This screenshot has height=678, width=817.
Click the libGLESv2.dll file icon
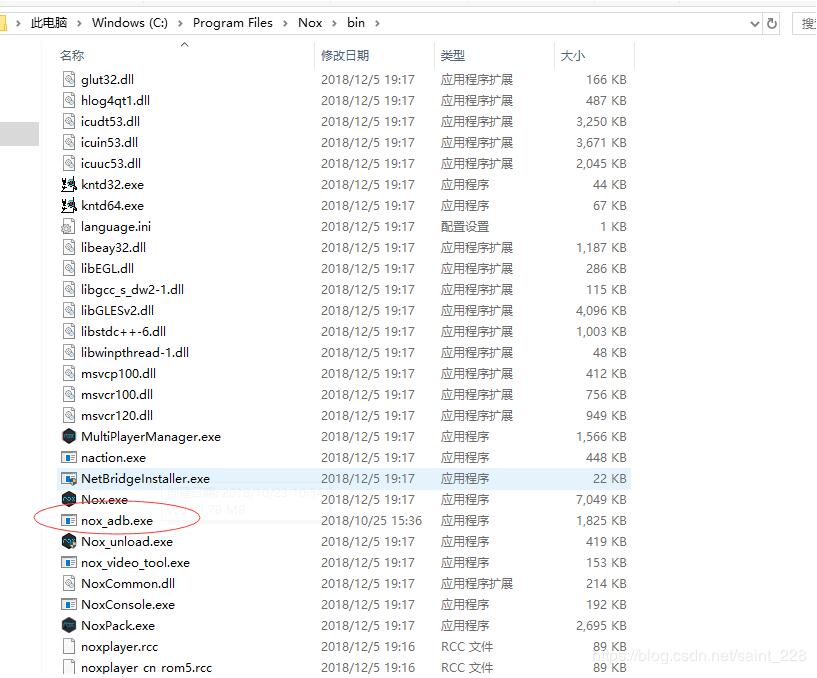point(69,311)
